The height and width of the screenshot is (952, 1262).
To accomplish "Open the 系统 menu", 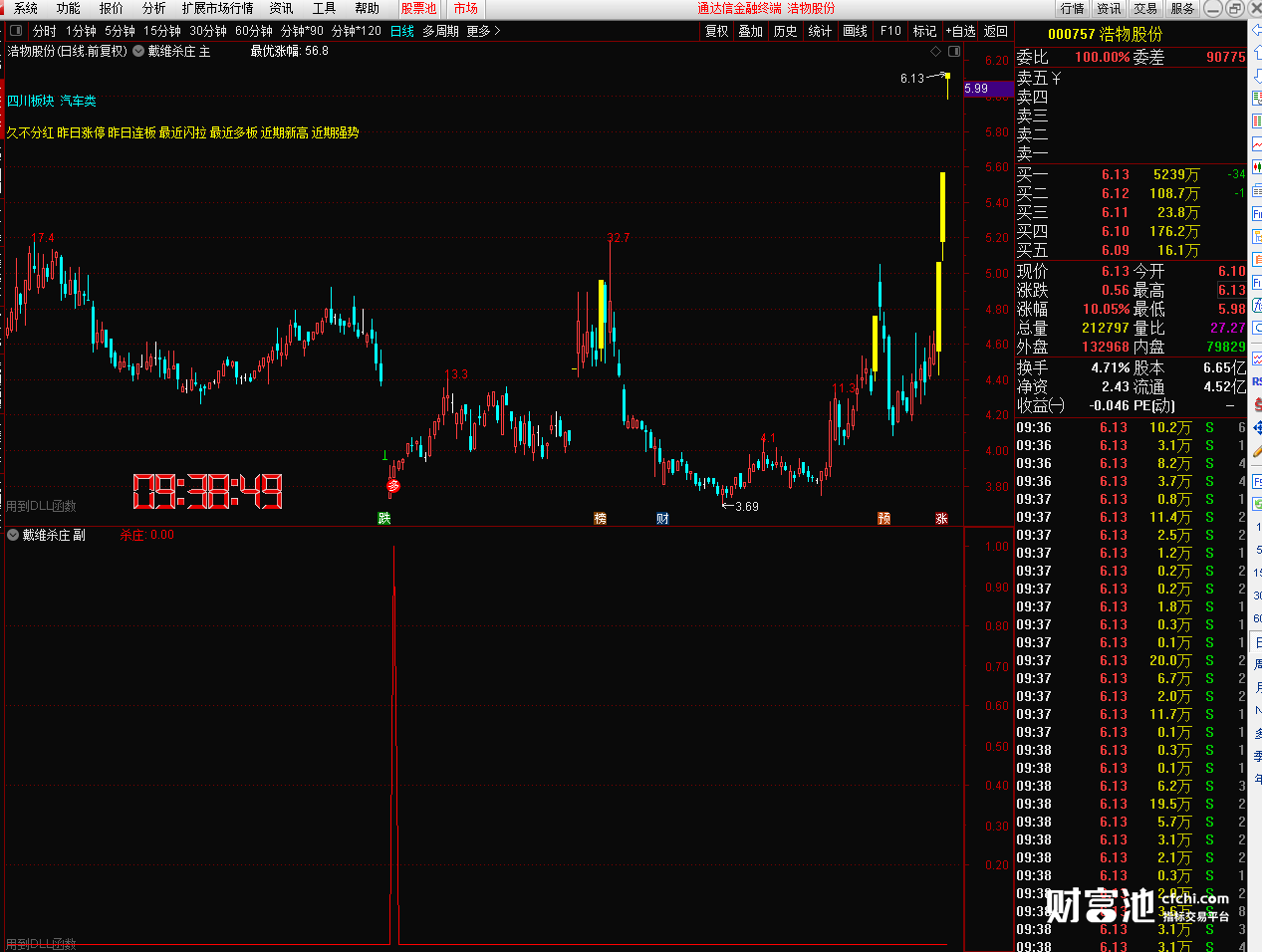I will pyautogui.click(x=26, y=8).
